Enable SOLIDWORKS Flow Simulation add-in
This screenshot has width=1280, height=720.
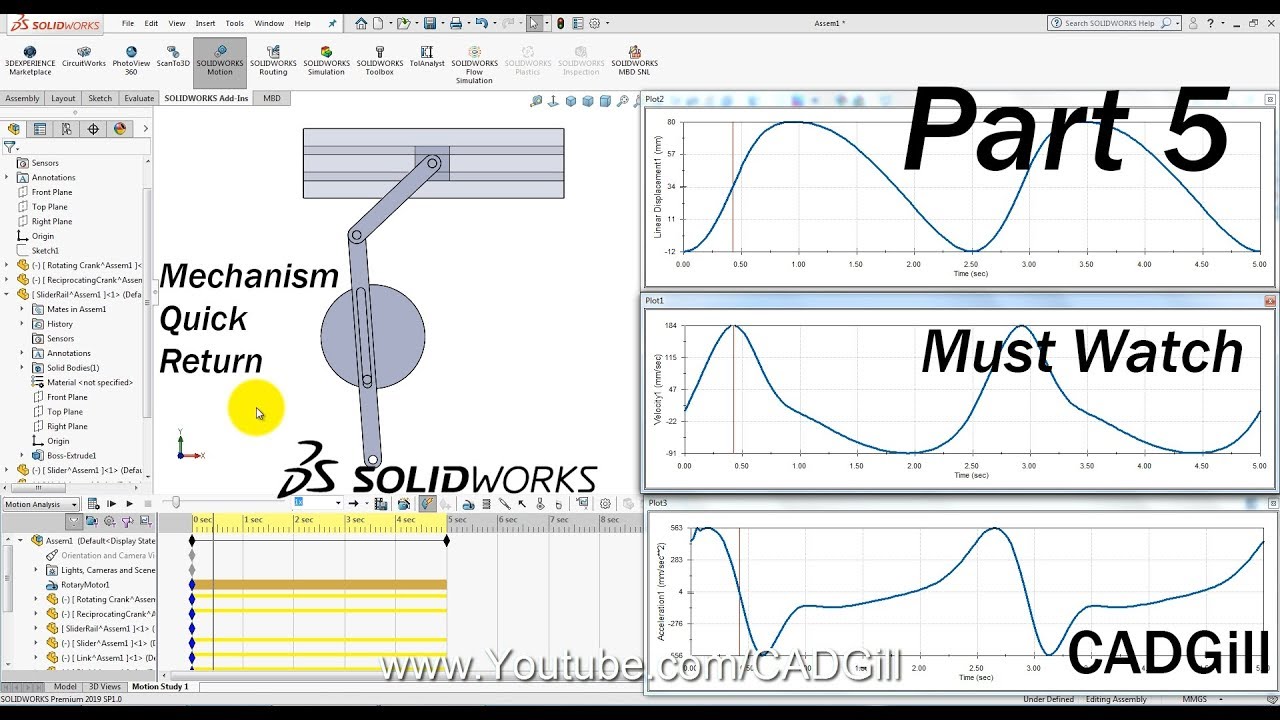pyautogui.click(x=474, y=64)
